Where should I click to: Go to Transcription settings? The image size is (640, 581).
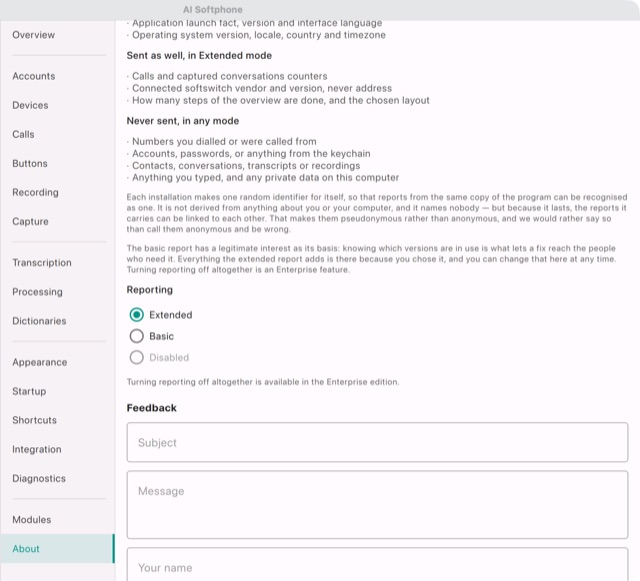(x=42, y=263)
